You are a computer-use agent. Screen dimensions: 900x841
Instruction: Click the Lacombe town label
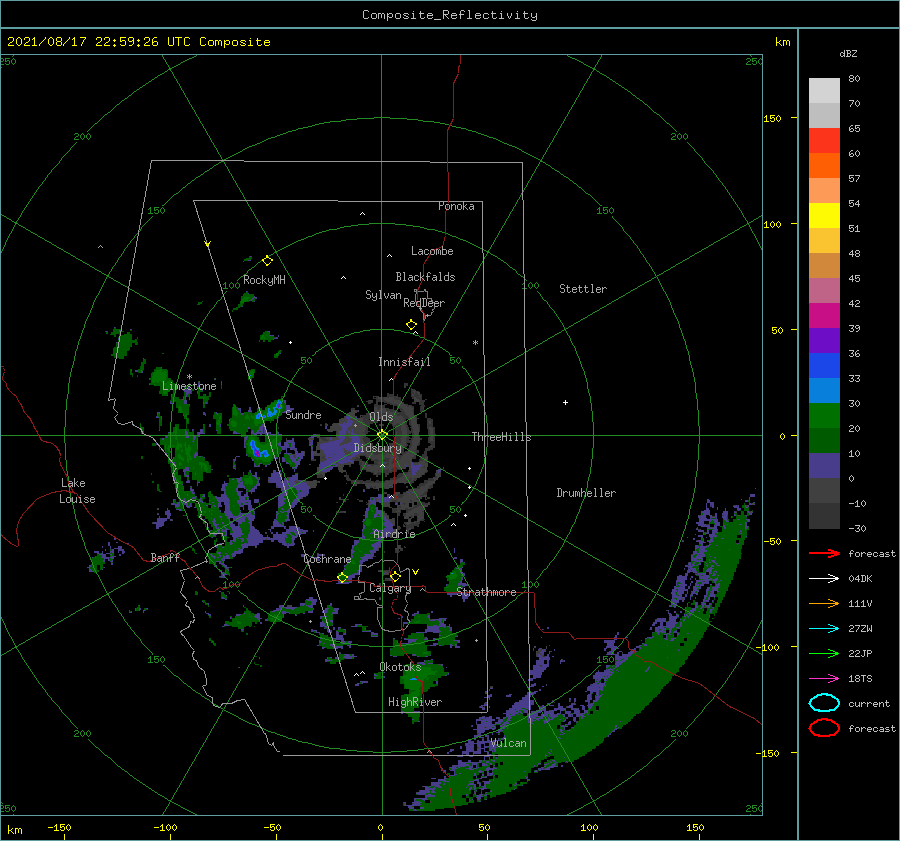[x=432, y=251]
